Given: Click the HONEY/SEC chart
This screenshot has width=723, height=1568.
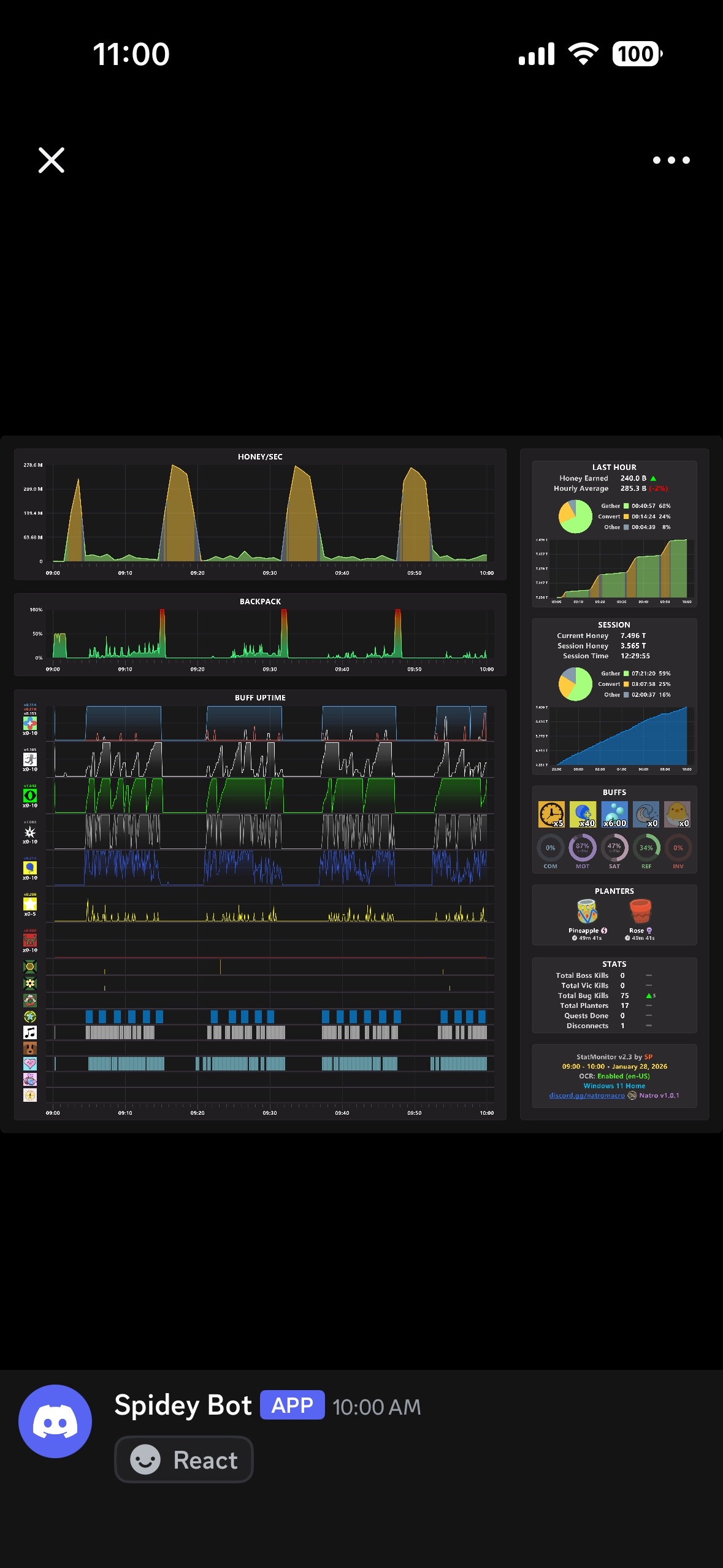Looking at the screenshot, I should point(260,514).
